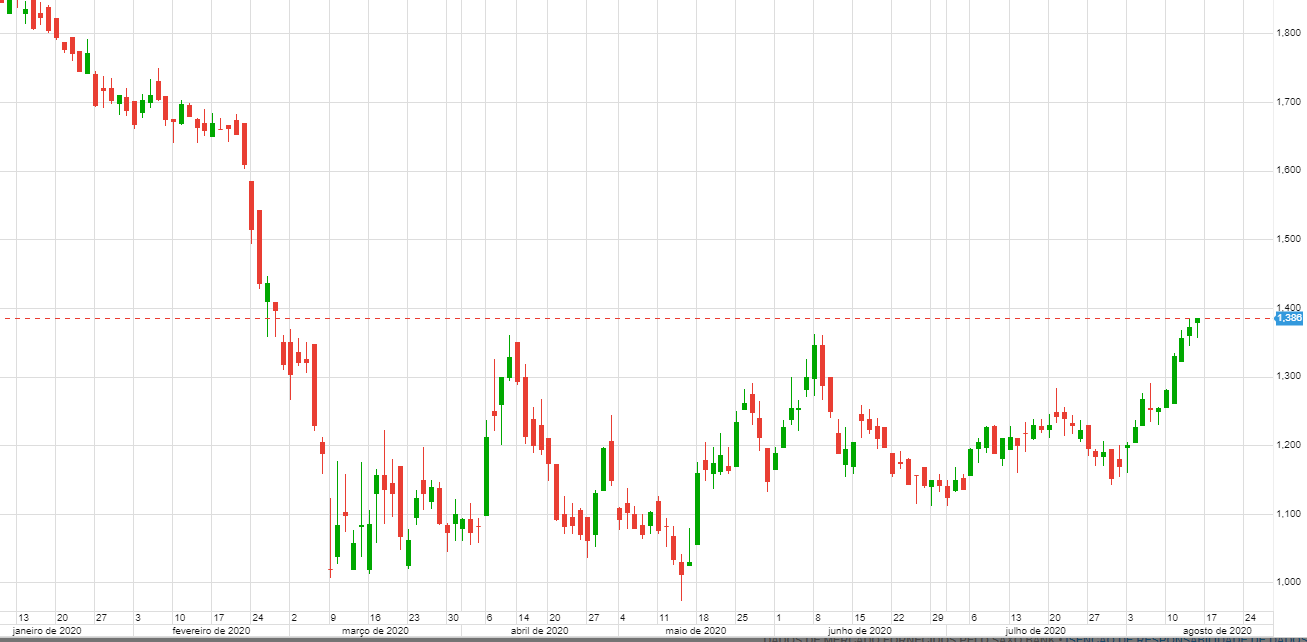Image resolution: width=1307 pixels, height=642 pixels.
Task: Click the day label 16 in March
Action: pos(375,617)
